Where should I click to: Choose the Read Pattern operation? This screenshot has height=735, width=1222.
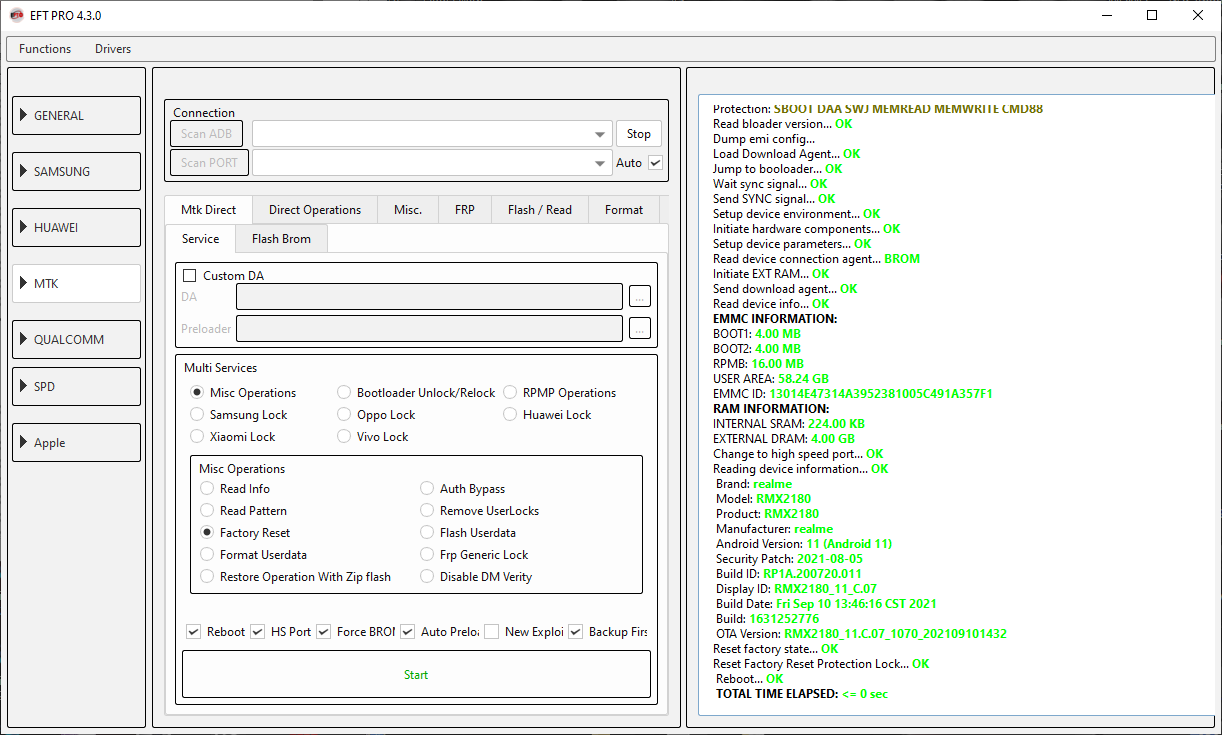coord(207,511)
